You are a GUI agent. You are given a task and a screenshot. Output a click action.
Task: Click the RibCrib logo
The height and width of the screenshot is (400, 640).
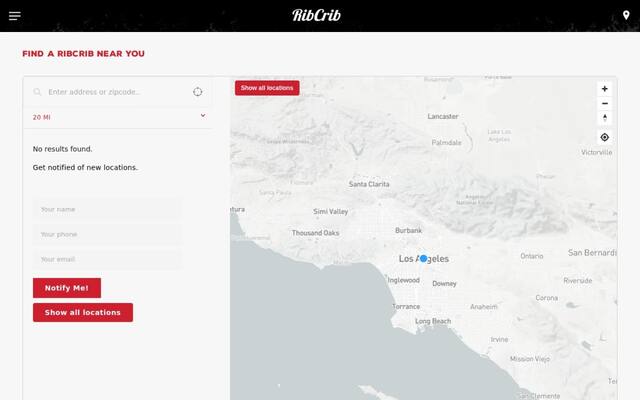tap(316, 16)
